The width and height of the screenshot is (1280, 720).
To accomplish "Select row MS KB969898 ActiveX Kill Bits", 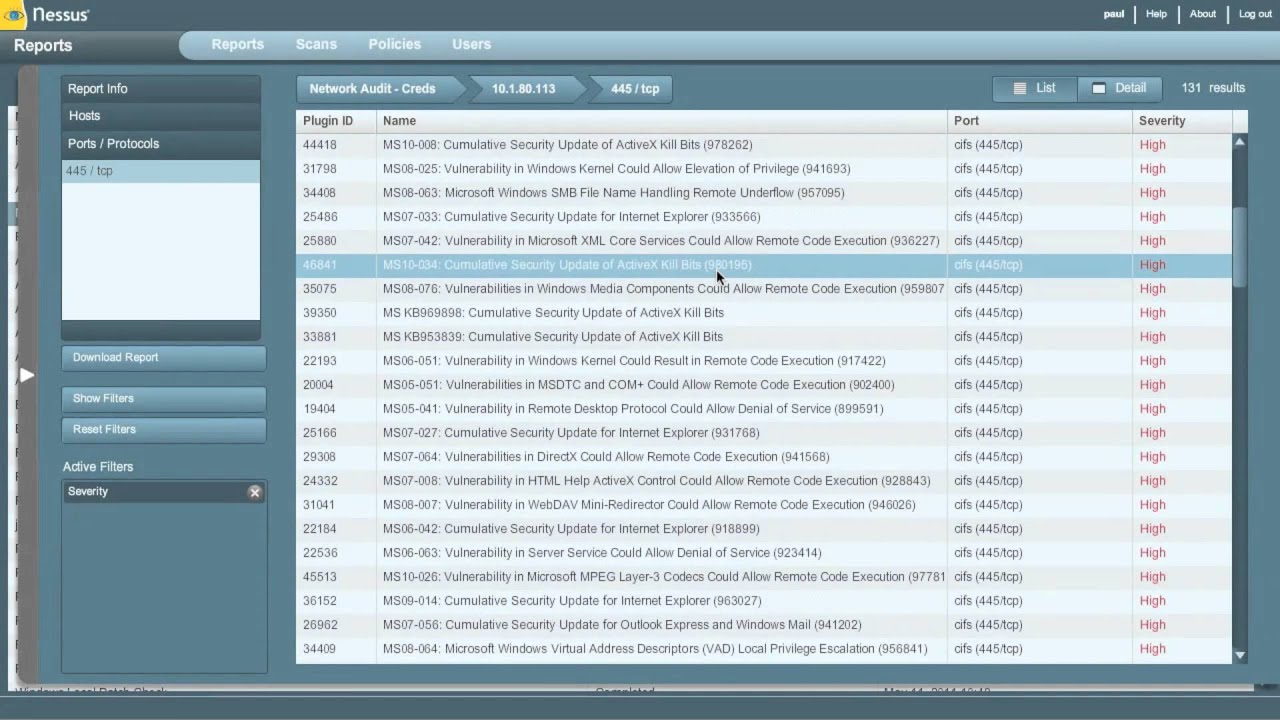I will pyautogui.click(x=764, y=313).
